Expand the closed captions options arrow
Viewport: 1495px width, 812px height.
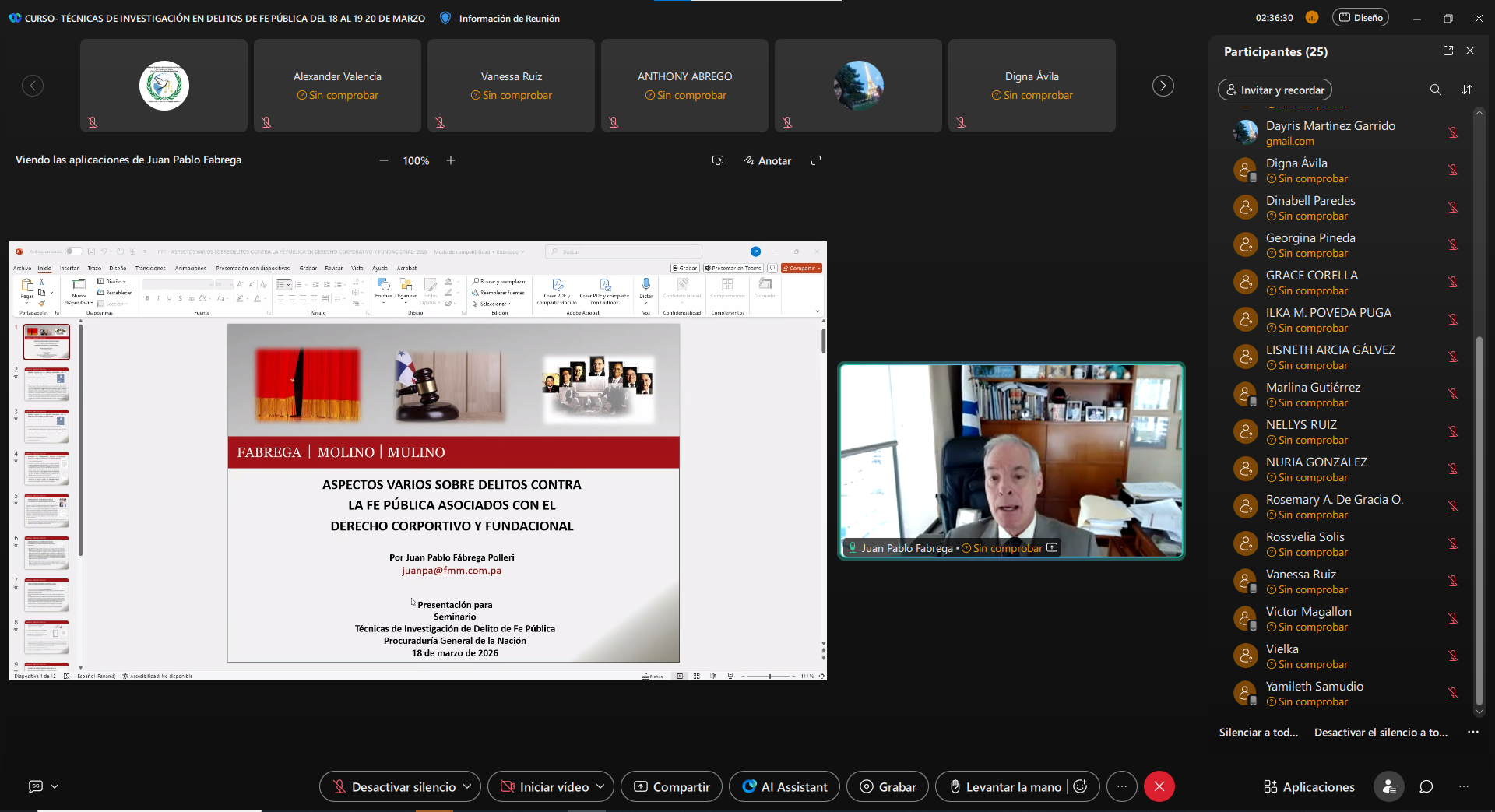pos(55,786)
